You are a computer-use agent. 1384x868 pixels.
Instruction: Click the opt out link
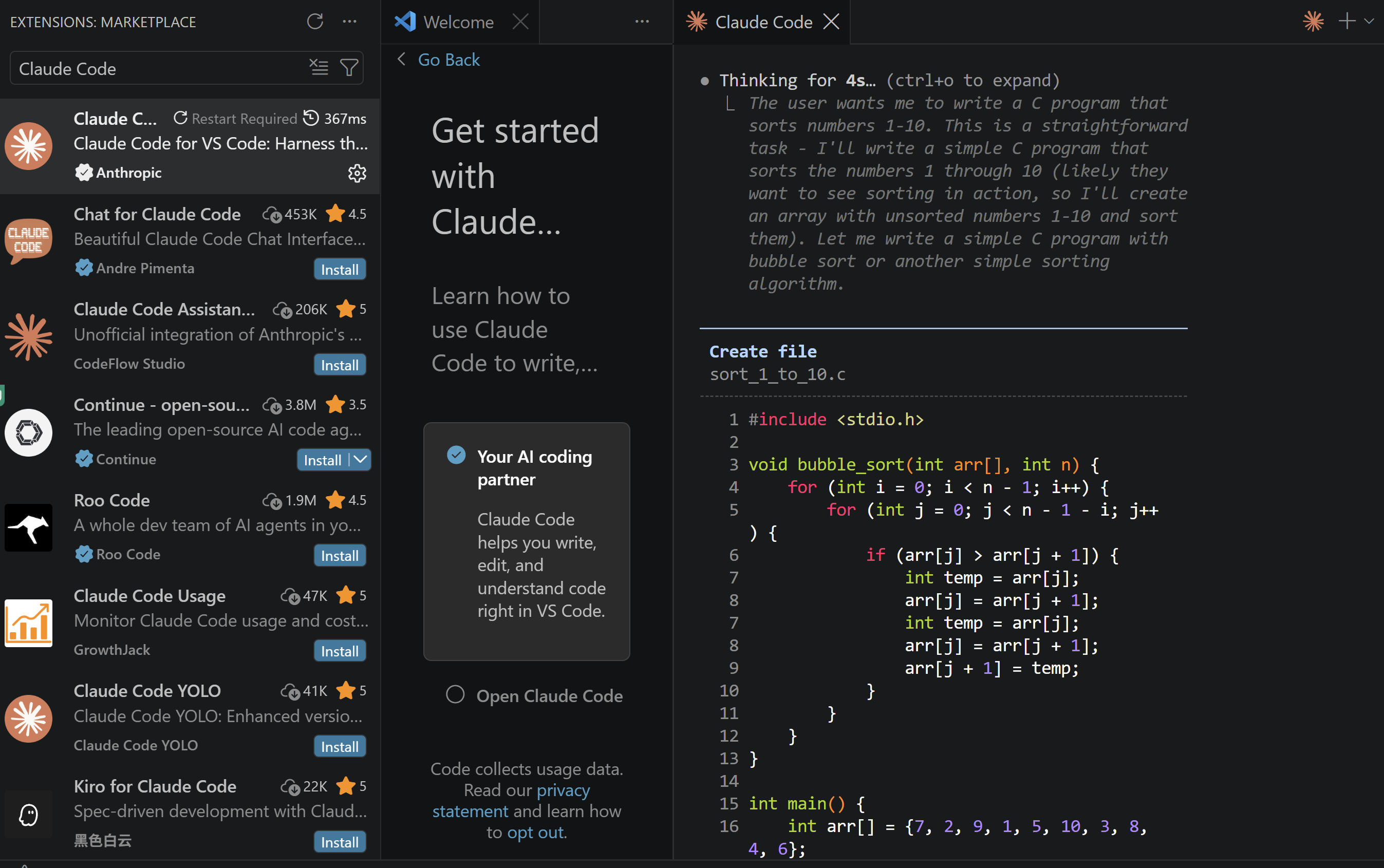(536, 833)
